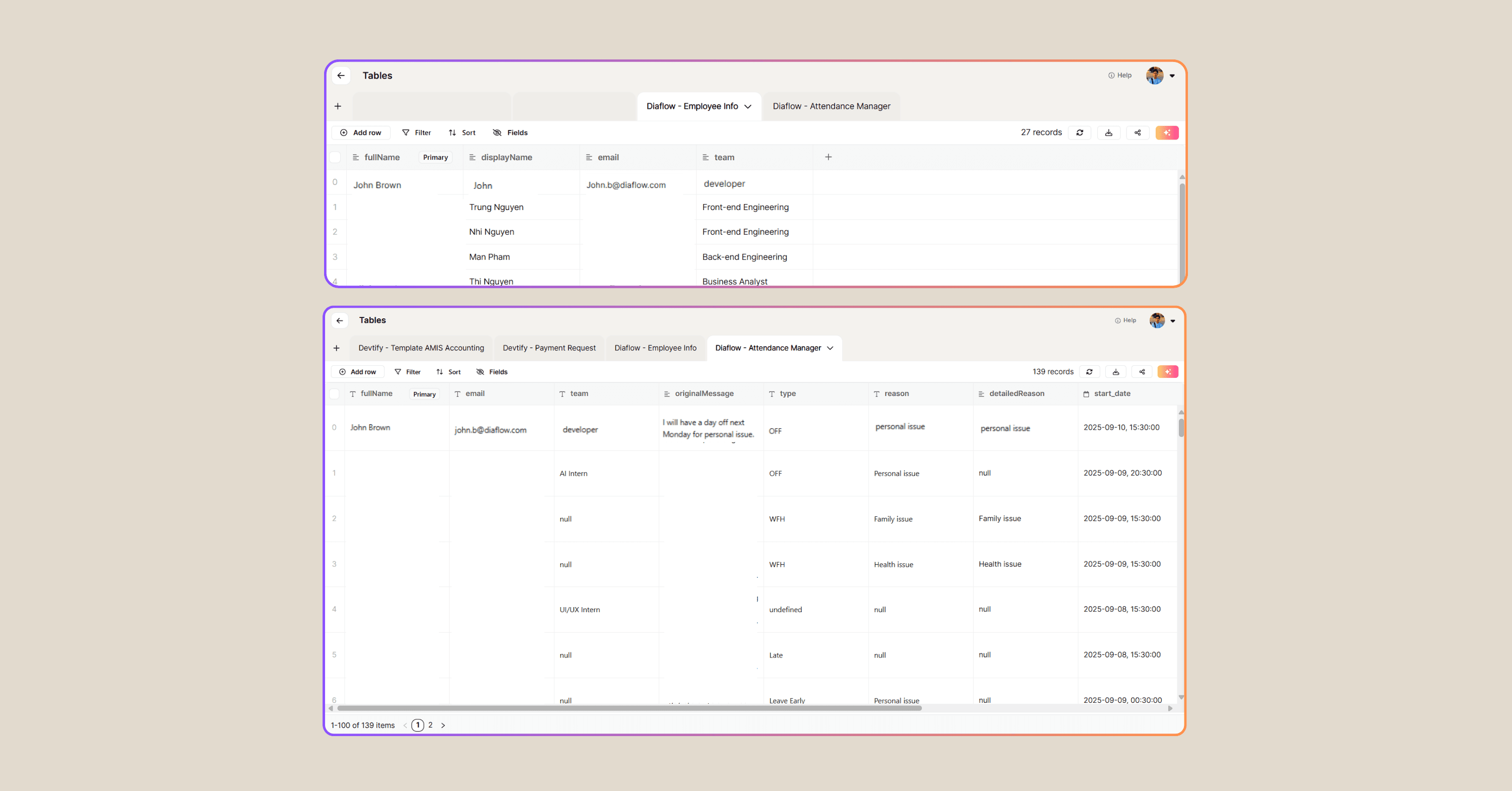Switch to Devtify - Payment Request tab
Viewport: 1512px width, 791px height.
click(549, 348)
